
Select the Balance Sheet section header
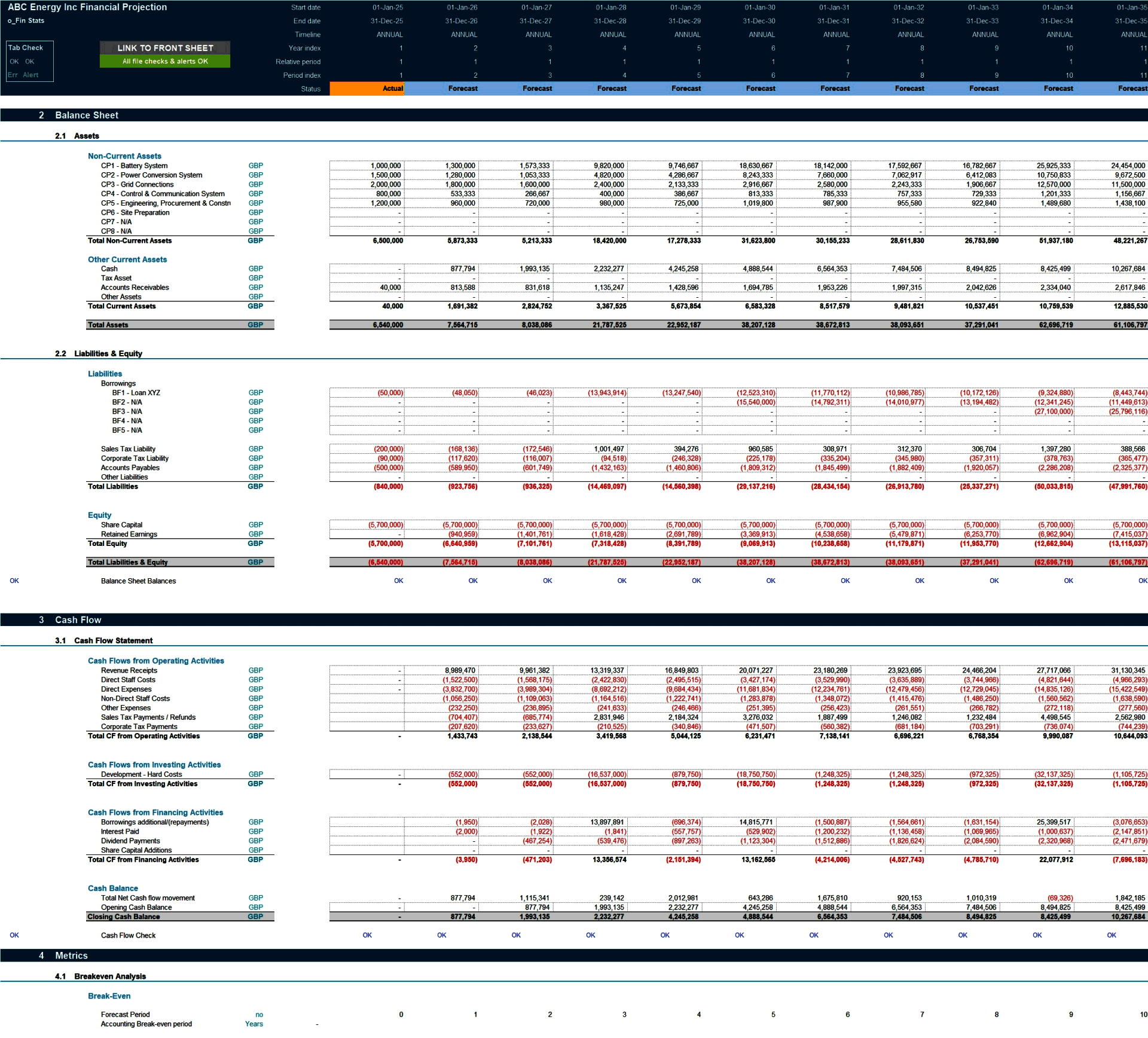[x=87, y=115]
